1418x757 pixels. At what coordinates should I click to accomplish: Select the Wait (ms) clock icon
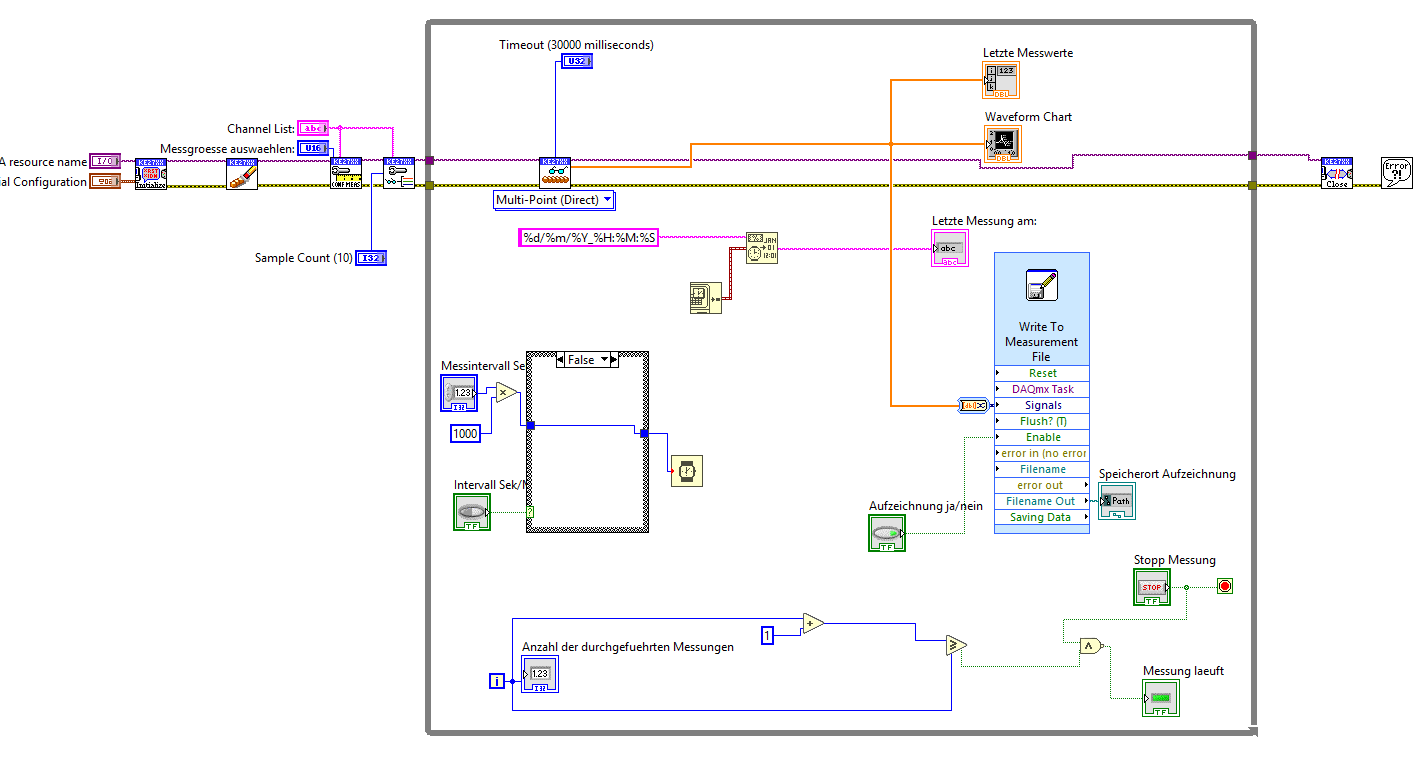[x=686, y=470]
